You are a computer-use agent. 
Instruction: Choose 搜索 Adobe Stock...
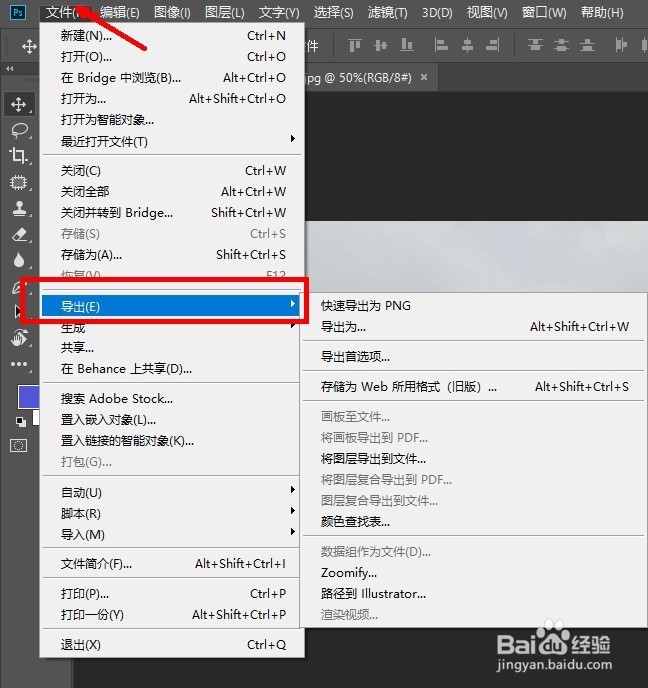tap(171, 399)
